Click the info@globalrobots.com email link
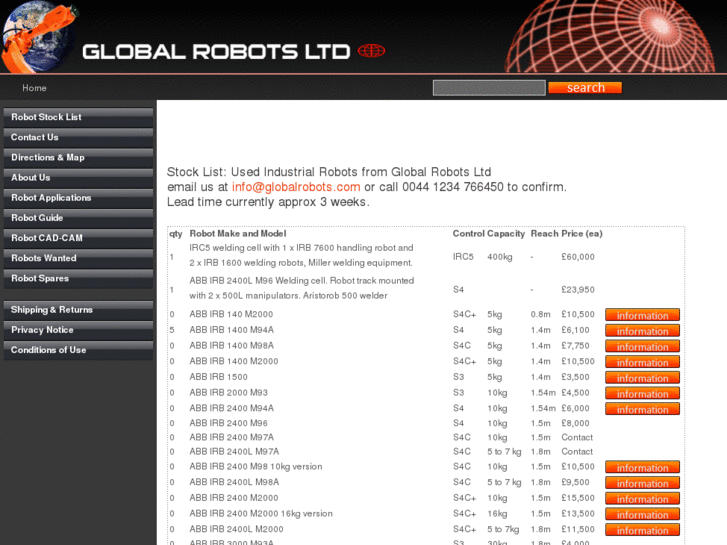 pos(296,187)
